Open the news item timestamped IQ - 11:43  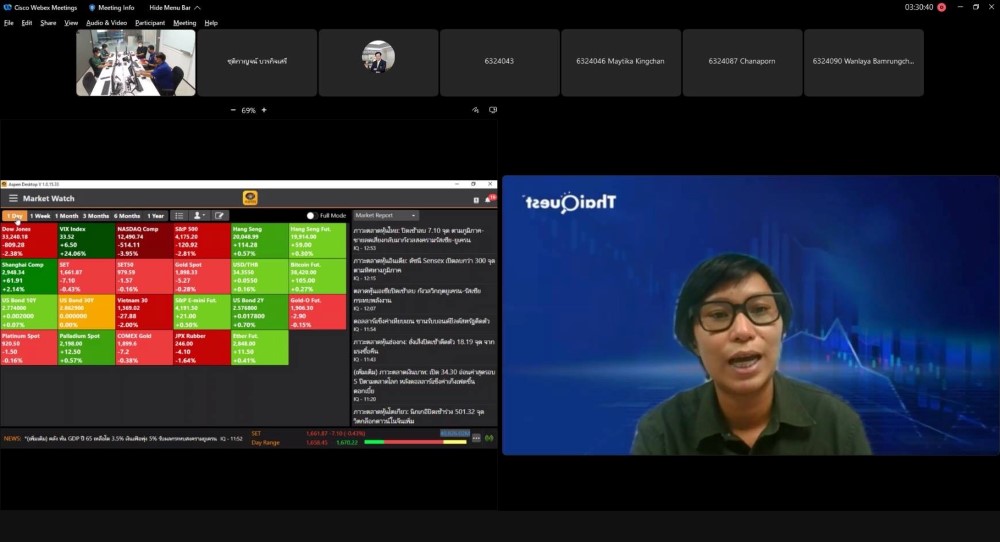[423, 350]
